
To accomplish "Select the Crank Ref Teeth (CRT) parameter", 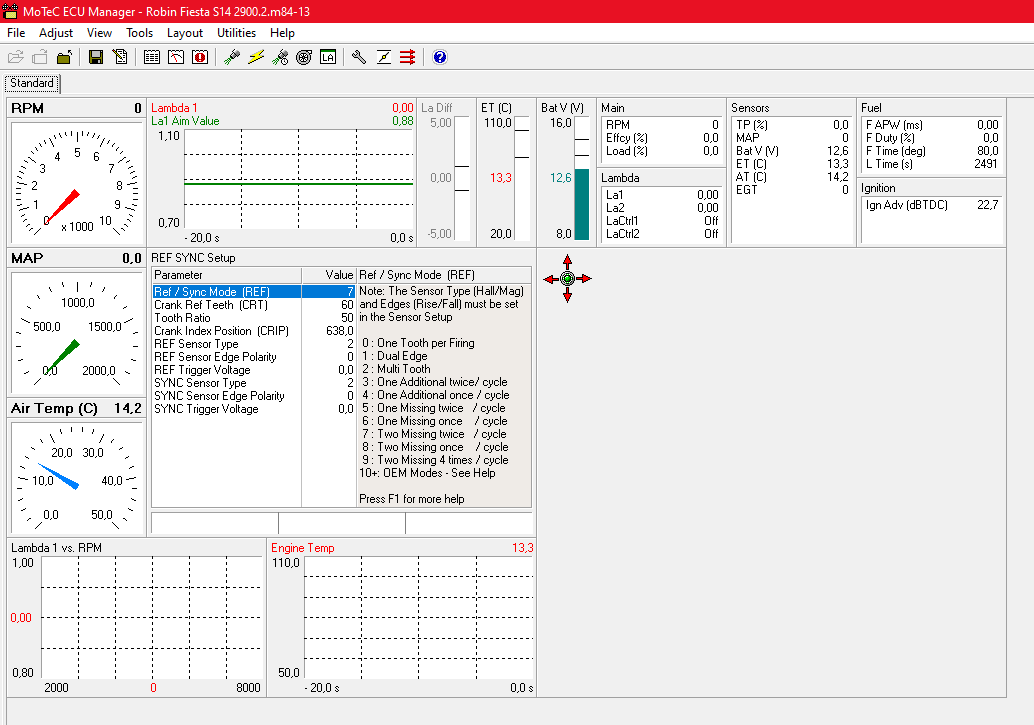I will pos(254,305).
